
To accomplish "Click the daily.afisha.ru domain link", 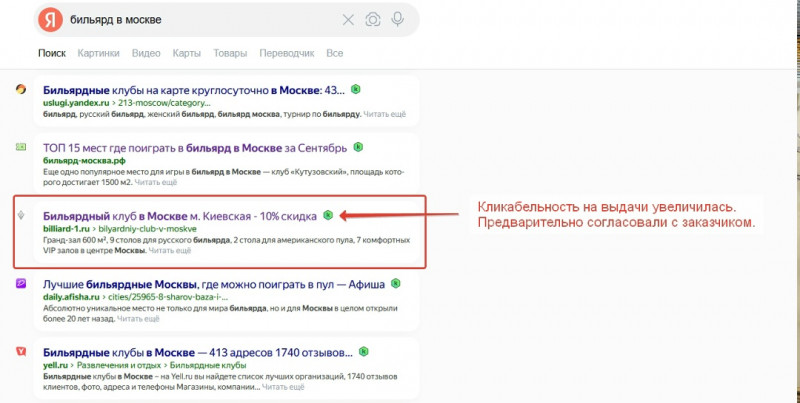I will click(71, 296).
